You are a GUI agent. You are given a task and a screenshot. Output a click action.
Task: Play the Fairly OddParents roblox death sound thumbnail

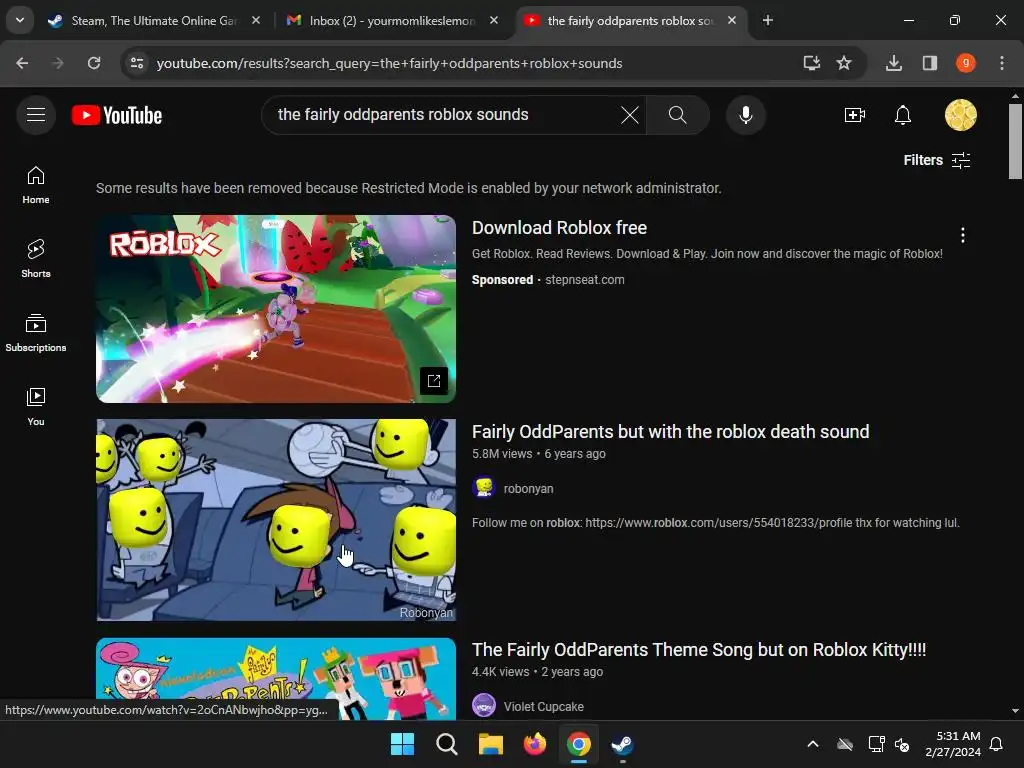pos(276,520)
